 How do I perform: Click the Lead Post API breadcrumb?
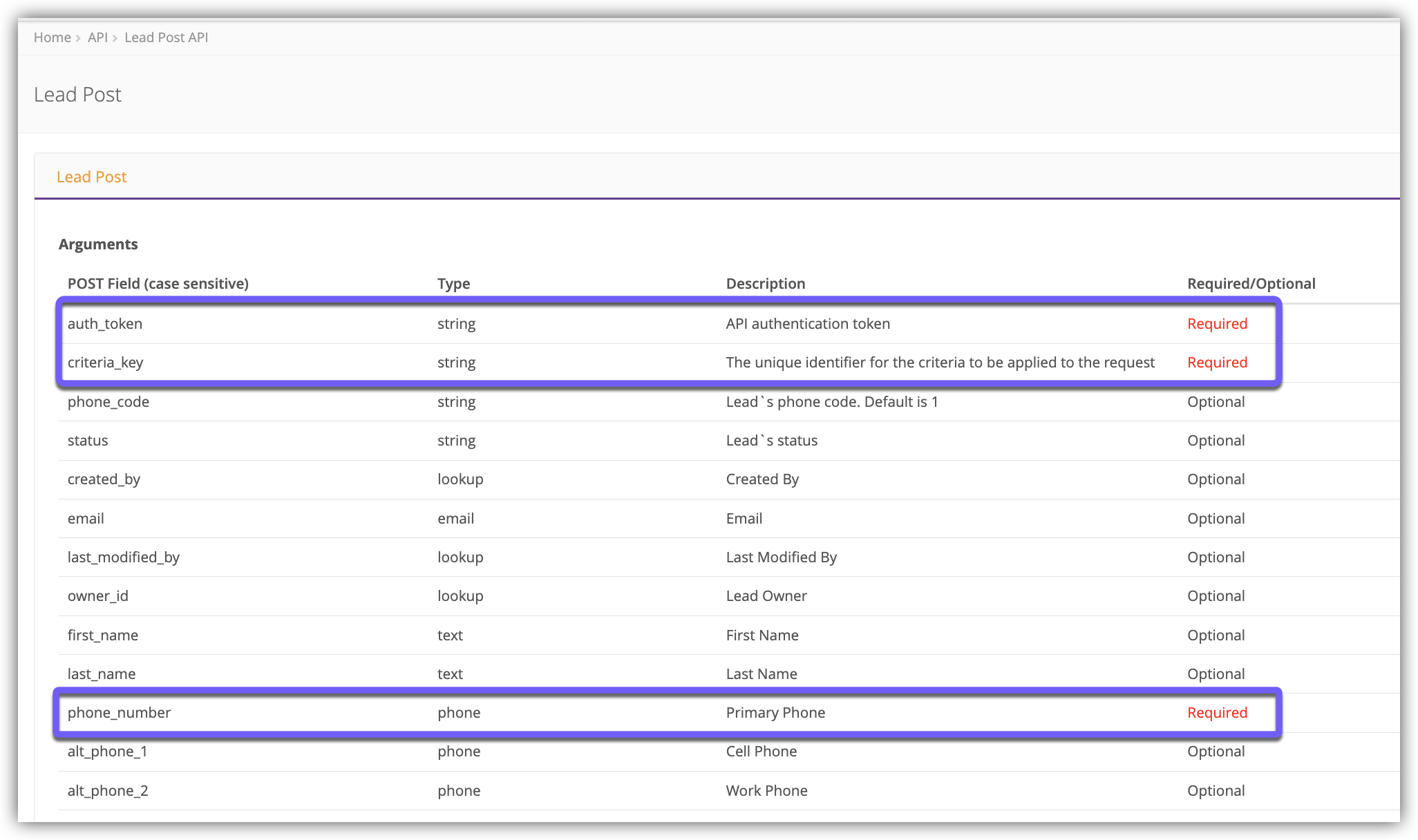point(166,37)
